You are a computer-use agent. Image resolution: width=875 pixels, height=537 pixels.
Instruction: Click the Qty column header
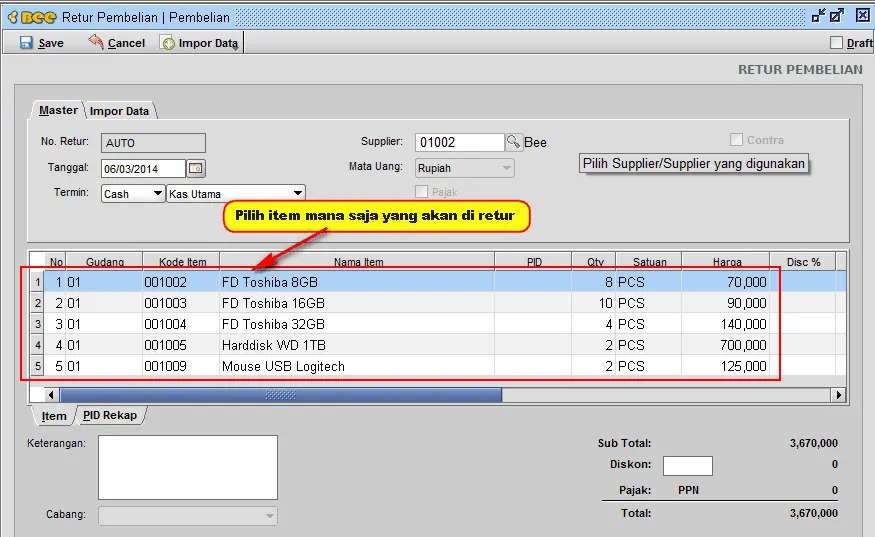tap(594, 261)
